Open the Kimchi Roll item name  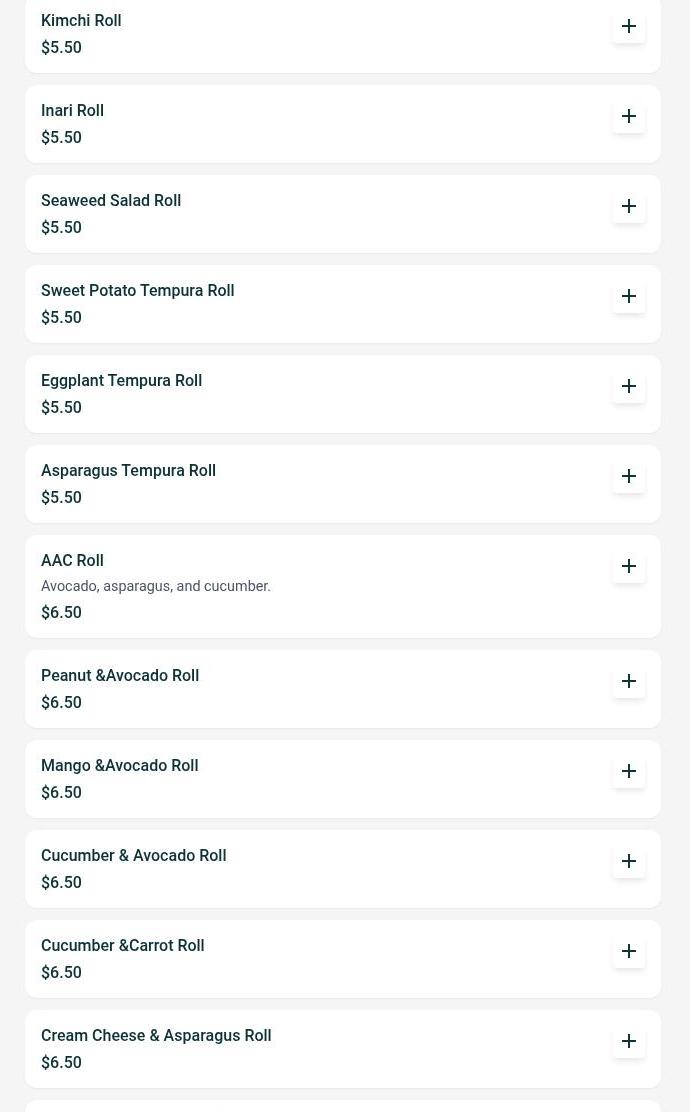[x=81, y=20]
